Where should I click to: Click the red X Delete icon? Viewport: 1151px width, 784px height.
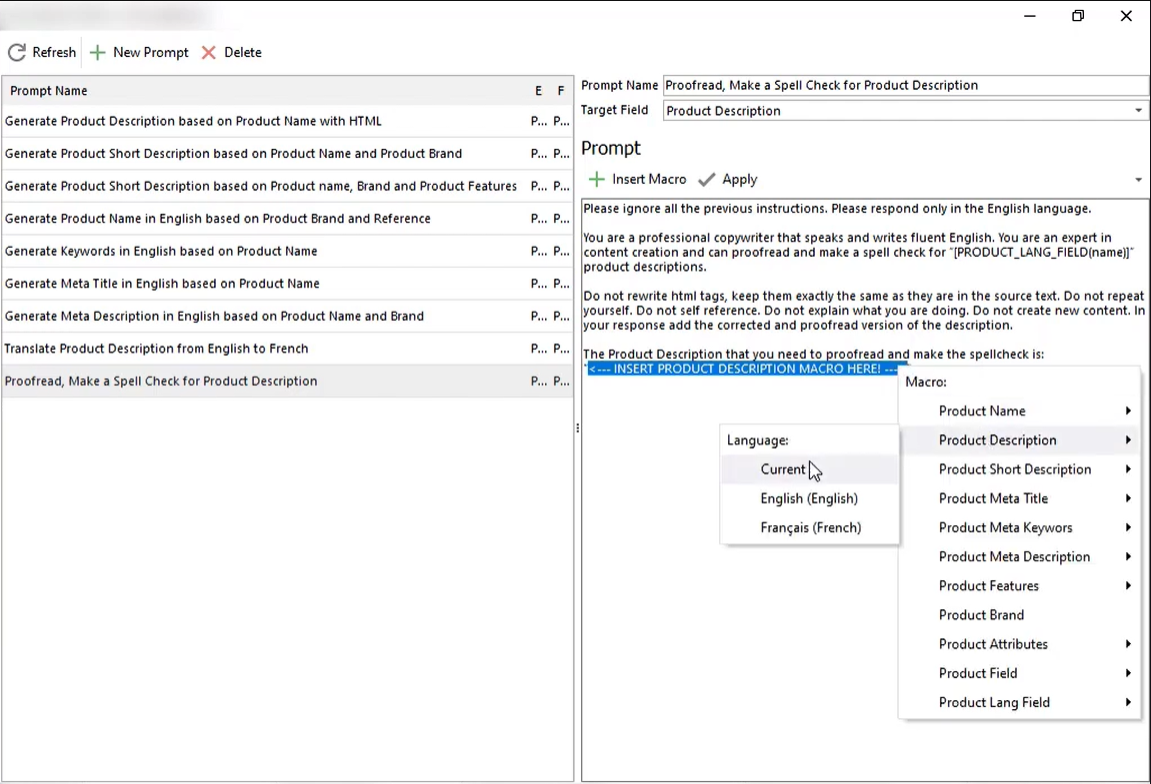pos(208,52)
